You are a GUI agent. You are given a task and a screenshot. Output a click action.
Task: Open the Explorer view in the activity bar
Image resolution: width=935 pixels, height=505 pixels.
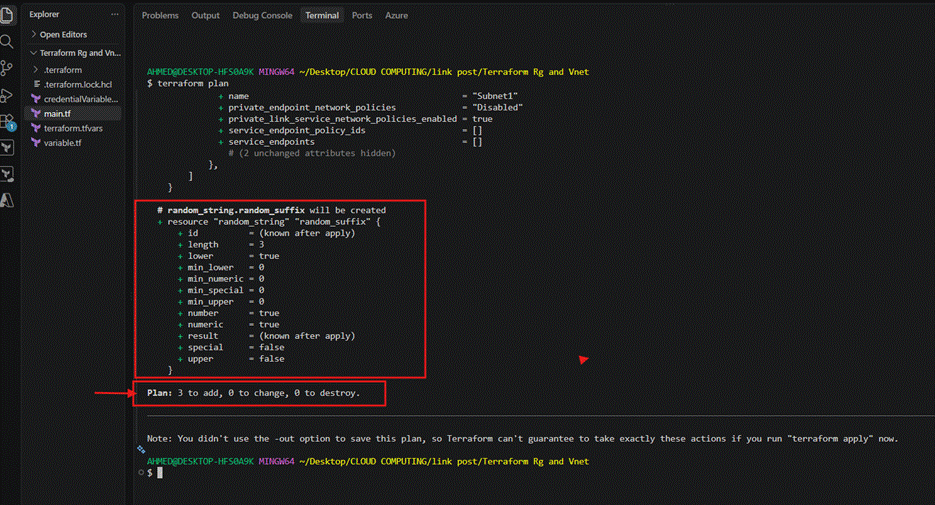click(7, 15)
